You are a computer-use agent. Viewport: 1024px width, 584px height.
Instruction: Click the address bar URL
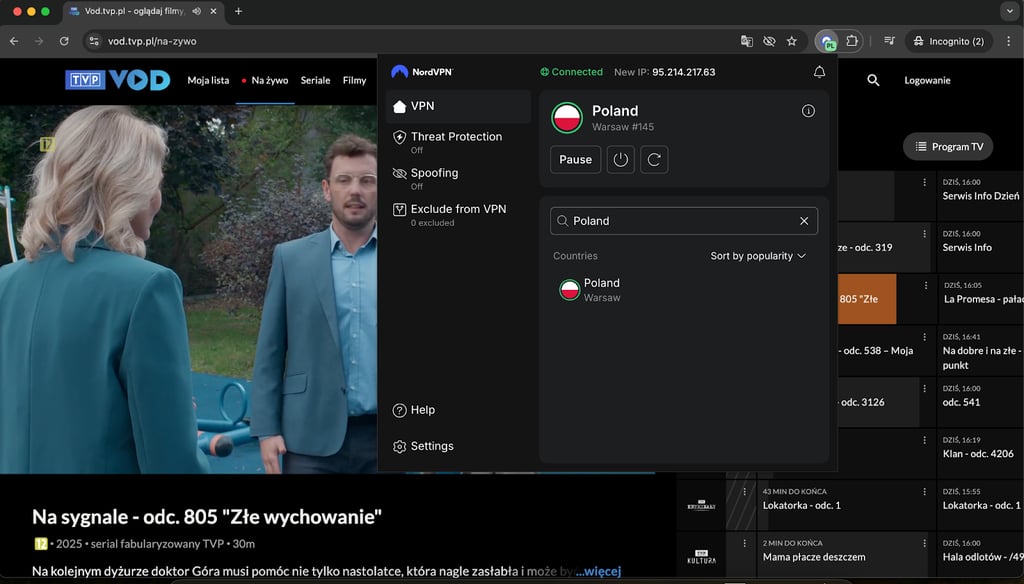tap(152, 41)
